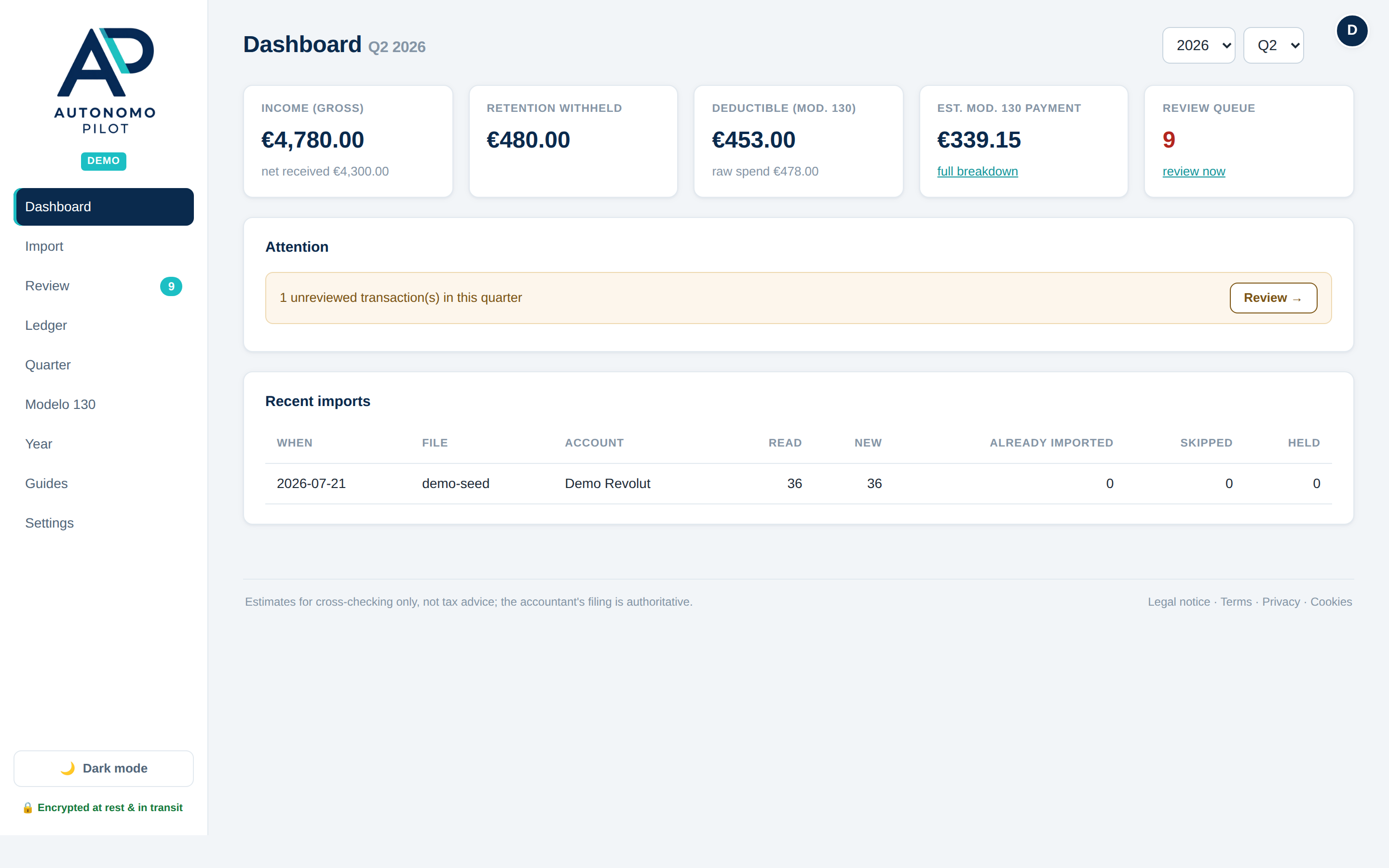Click import date 2026-07-21
Image resolution: width=1389 pixels, height=868 pixels.
(311, 484)
